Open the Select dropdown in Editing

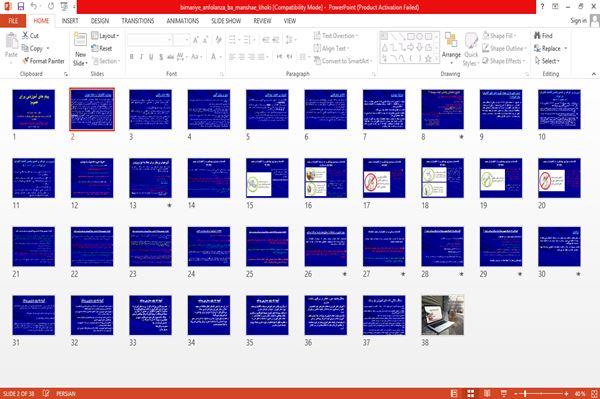click(547, 61)
